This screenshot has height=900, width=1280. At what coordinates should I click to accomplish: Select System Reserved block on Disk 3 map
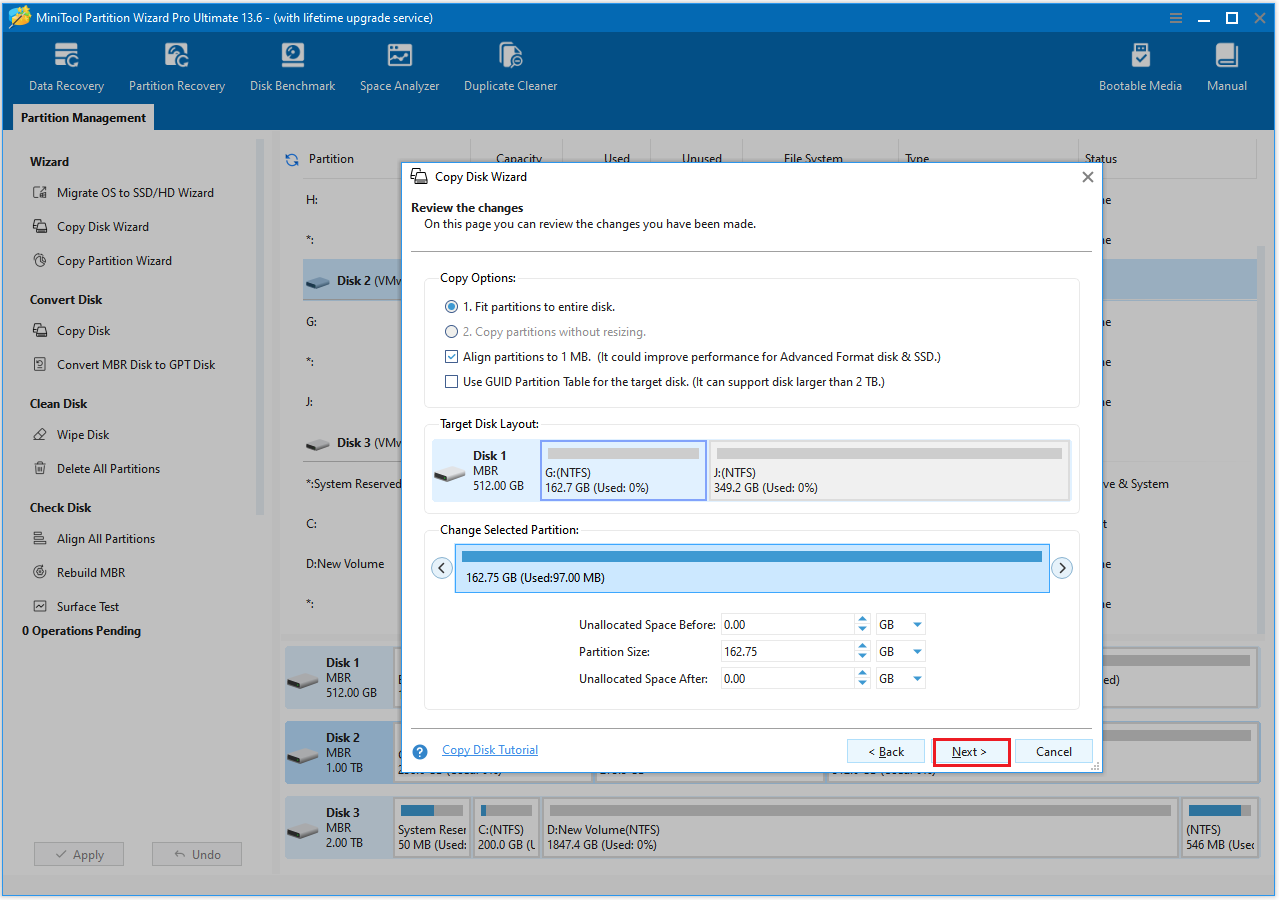point(432,828)
